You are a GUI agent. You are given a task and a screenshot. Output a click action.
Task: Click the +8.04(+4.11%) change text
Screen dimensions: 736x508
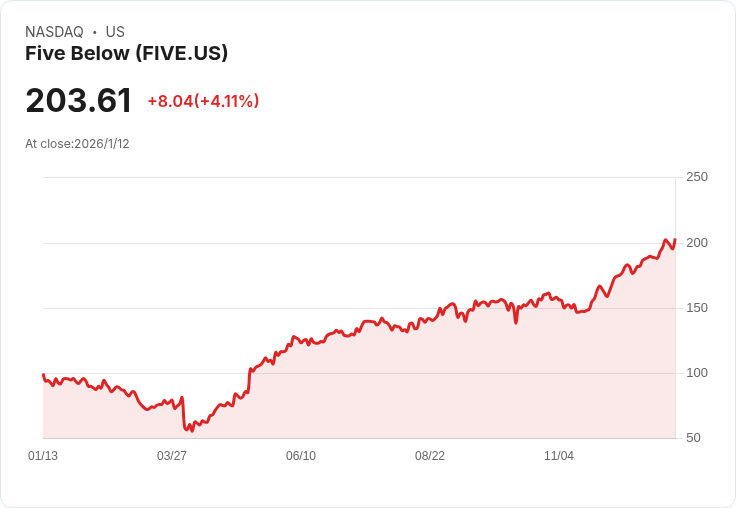coord(203,101)
